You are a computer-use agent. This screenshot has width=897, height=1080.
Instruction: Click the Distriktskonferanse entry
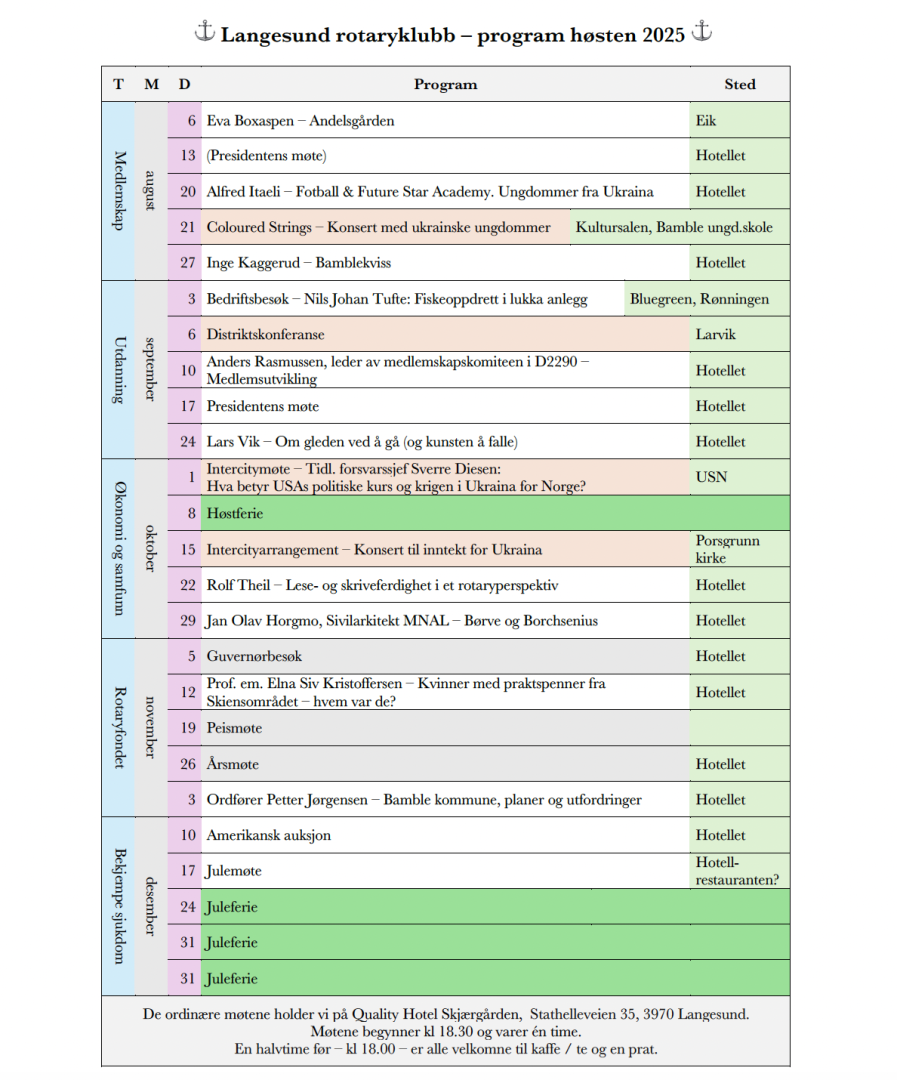click(x=265, y=335)
